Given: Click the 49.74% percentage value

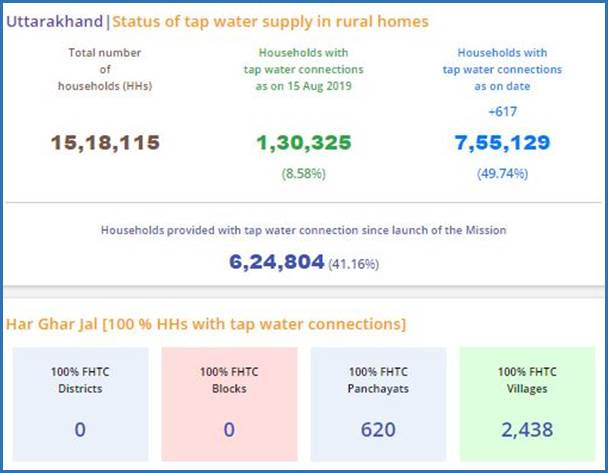Looking at the screenshot, I should coord(502,172).
